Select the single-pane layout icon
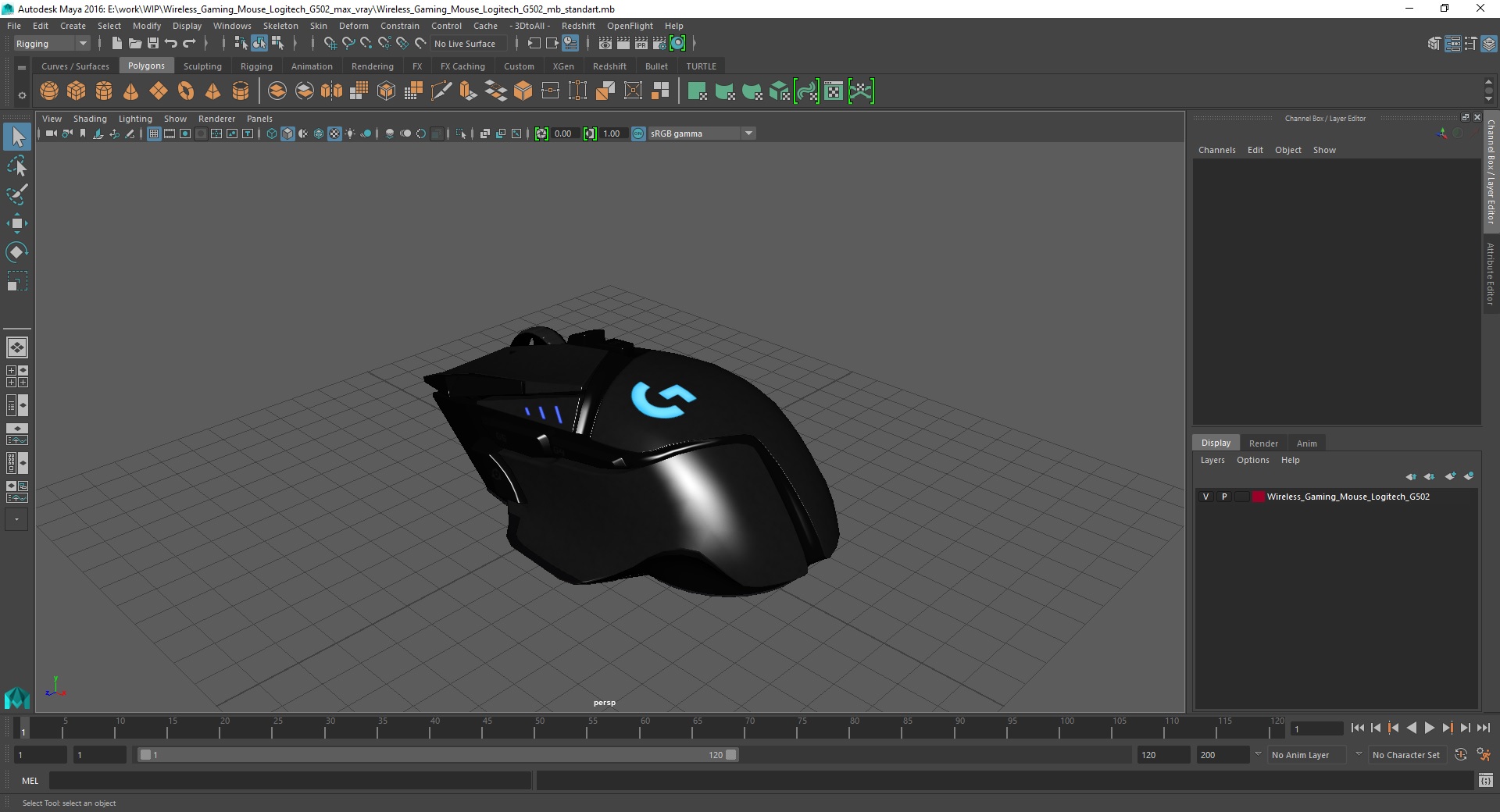1500x812 pixels. click(x=17, y=347)
